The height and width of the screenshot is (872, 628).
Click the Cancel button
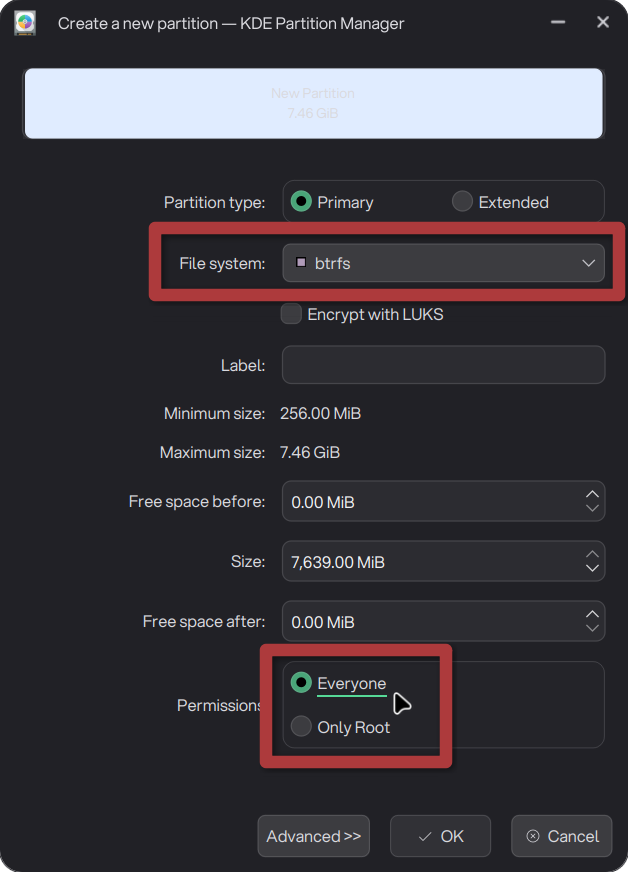click(562, 836)
